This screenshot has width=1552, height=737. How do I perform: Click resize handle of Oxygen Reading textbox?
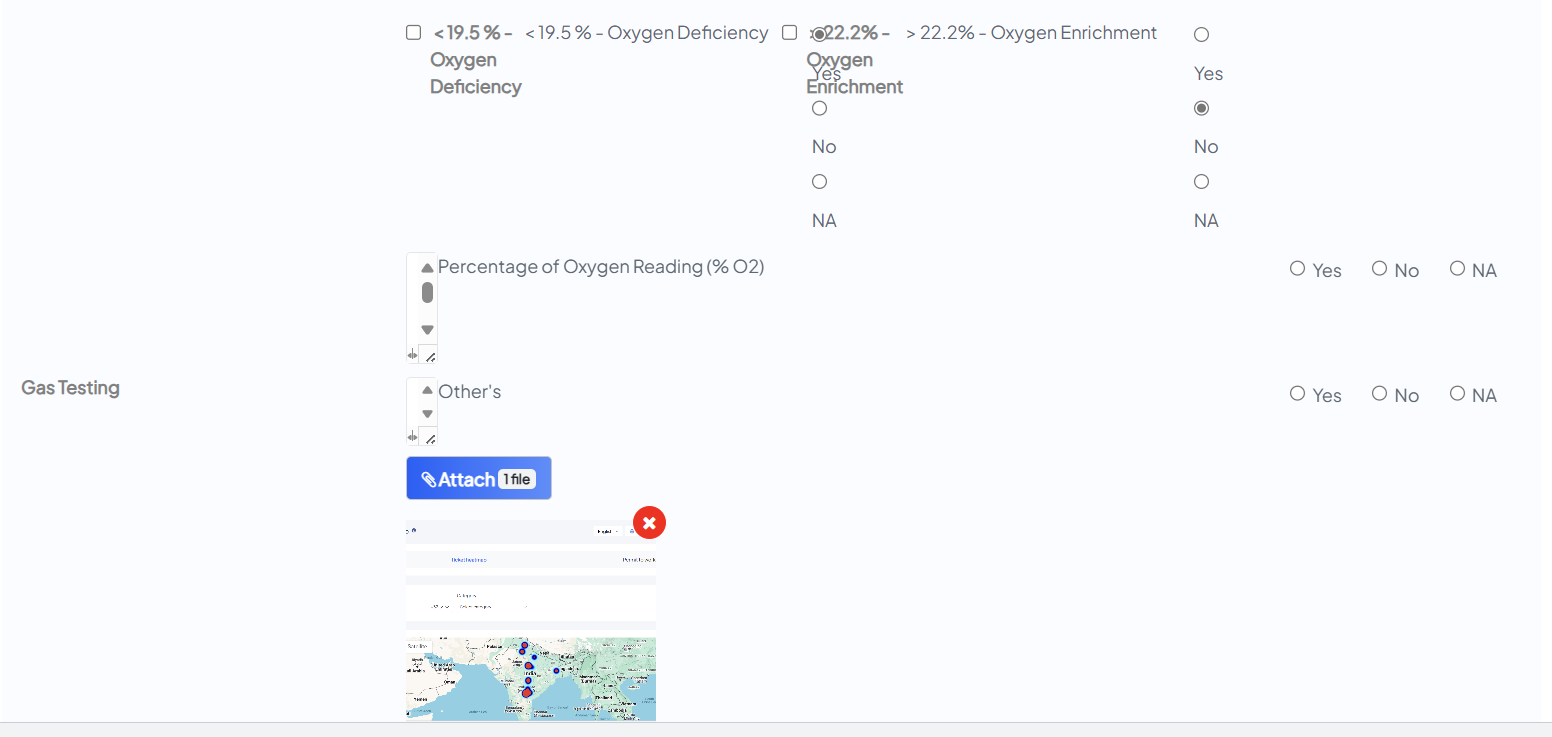click(429, 356)
